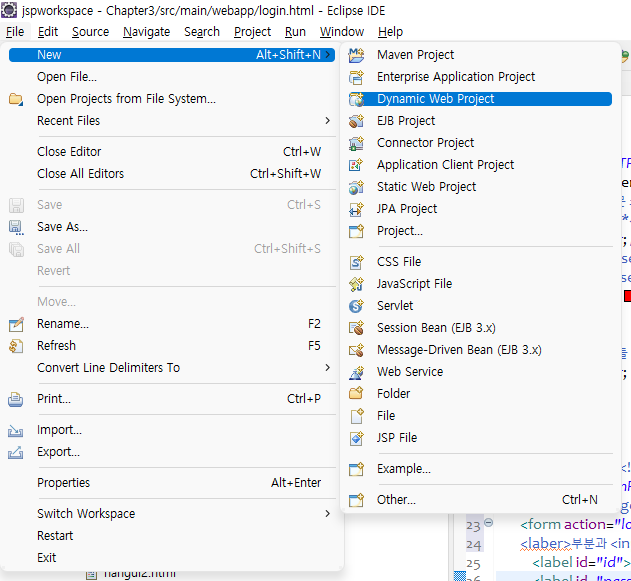Choose Properties from the File menu

(x=172, y=483)
